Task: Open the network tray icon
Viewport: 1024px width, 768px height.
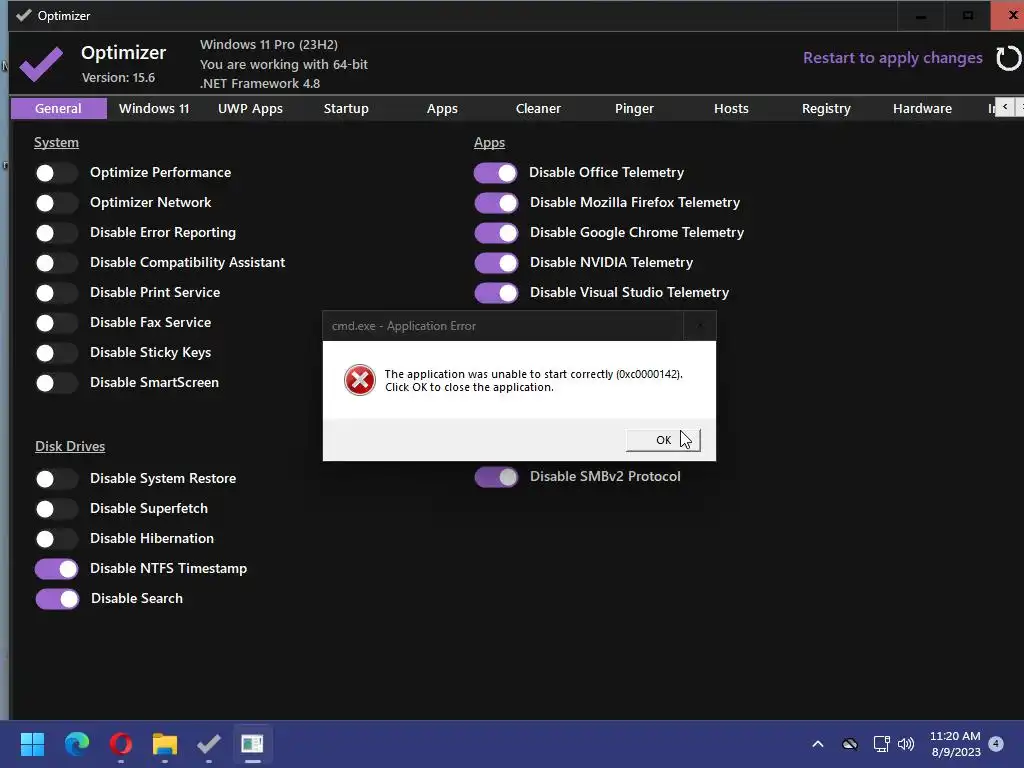Action: [882, 744]
